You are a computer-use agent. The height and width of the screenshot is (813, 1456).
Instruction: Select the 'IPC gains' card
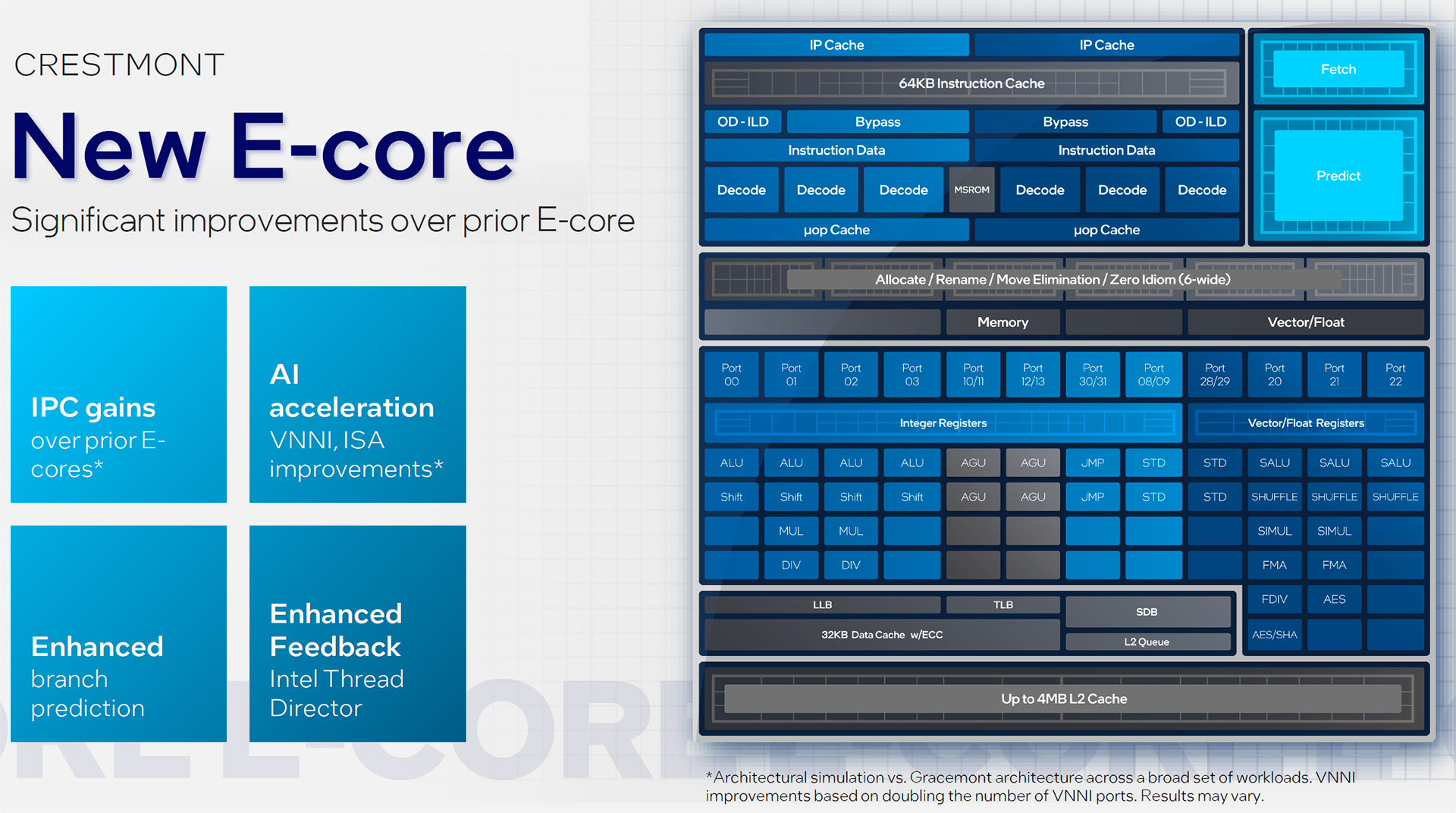[x=118, y=394]
